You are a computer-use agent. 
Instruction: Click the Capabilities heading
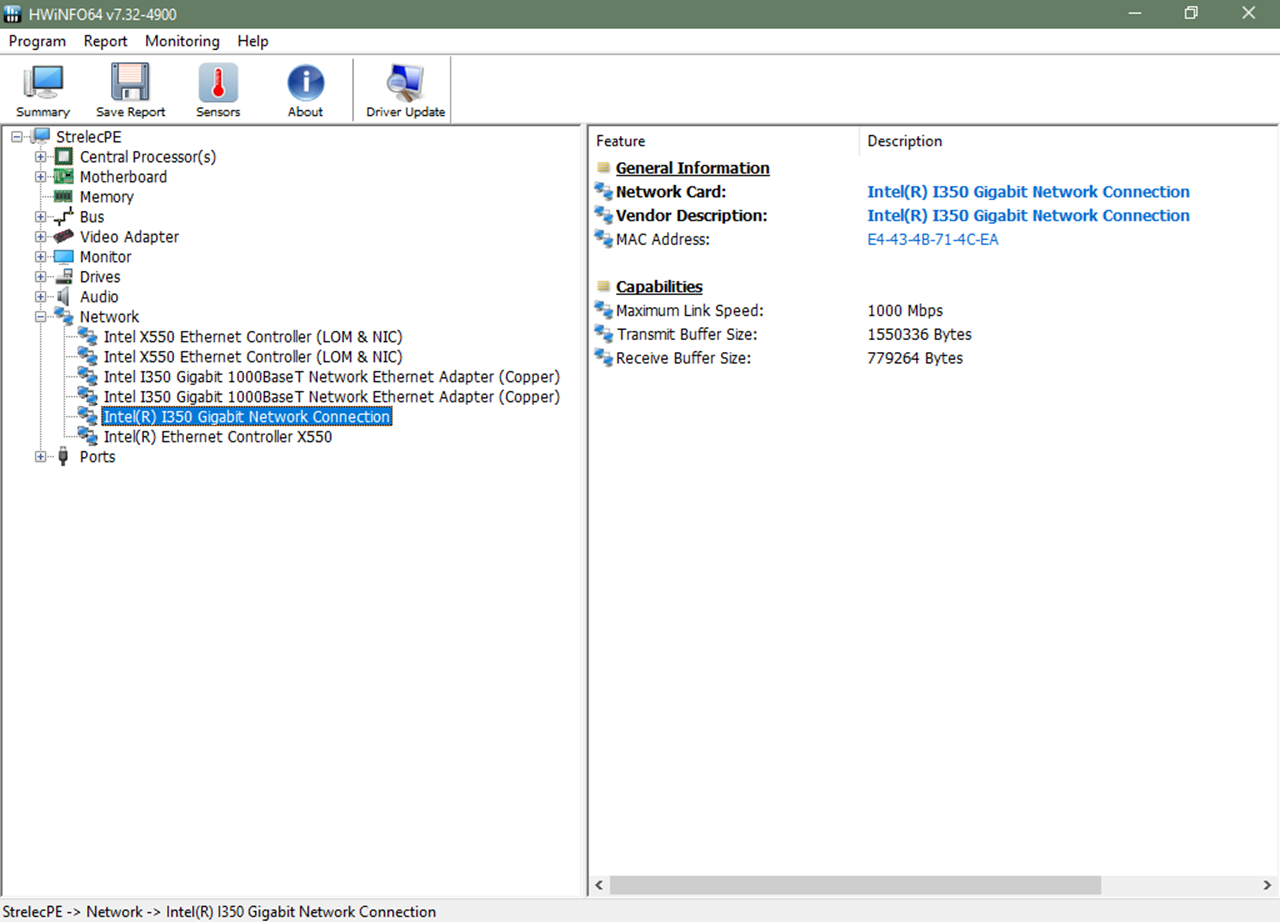click(659, 287)
